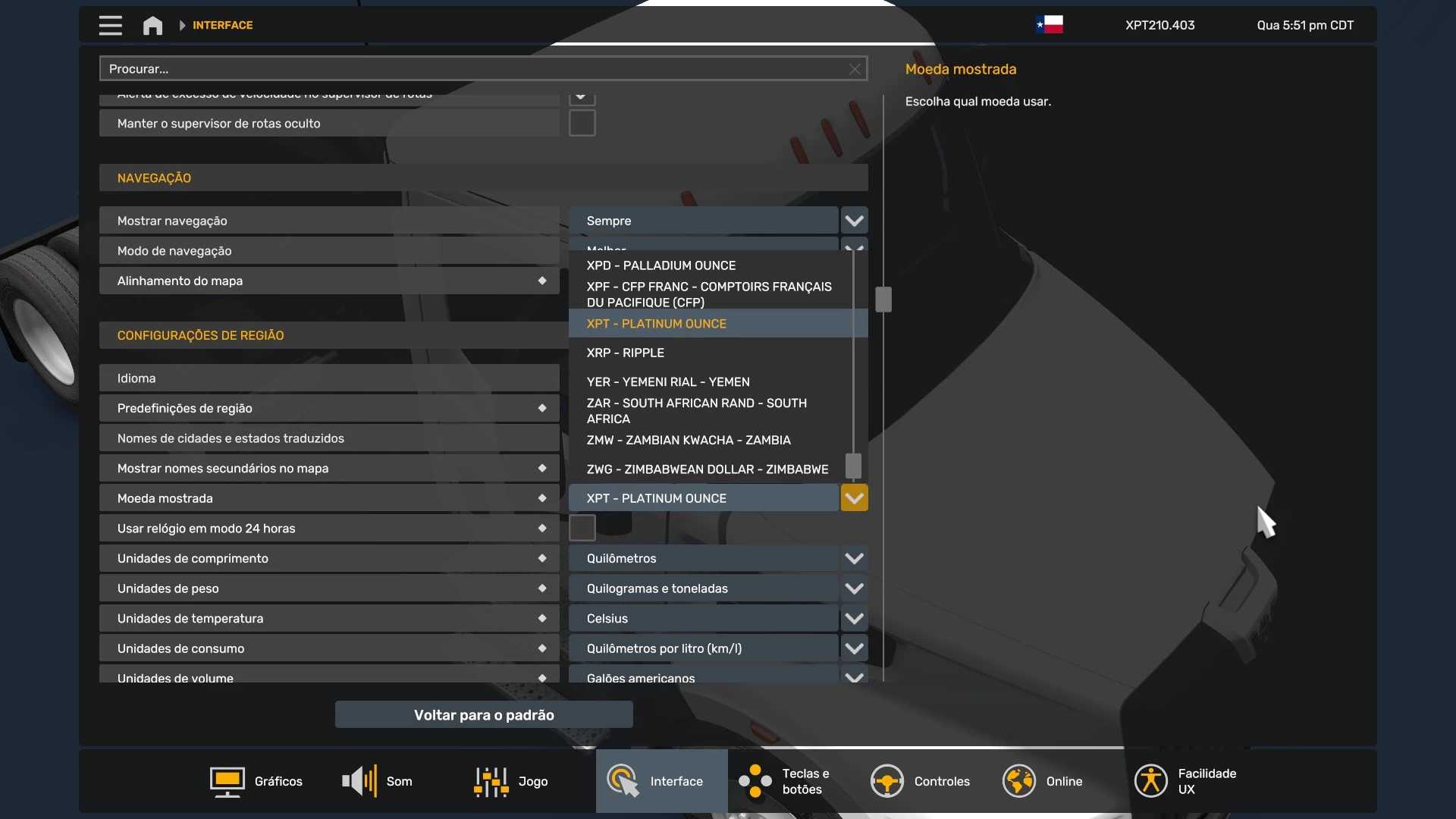Select XRP - RIPPLE from currency list

click(625, 353)
